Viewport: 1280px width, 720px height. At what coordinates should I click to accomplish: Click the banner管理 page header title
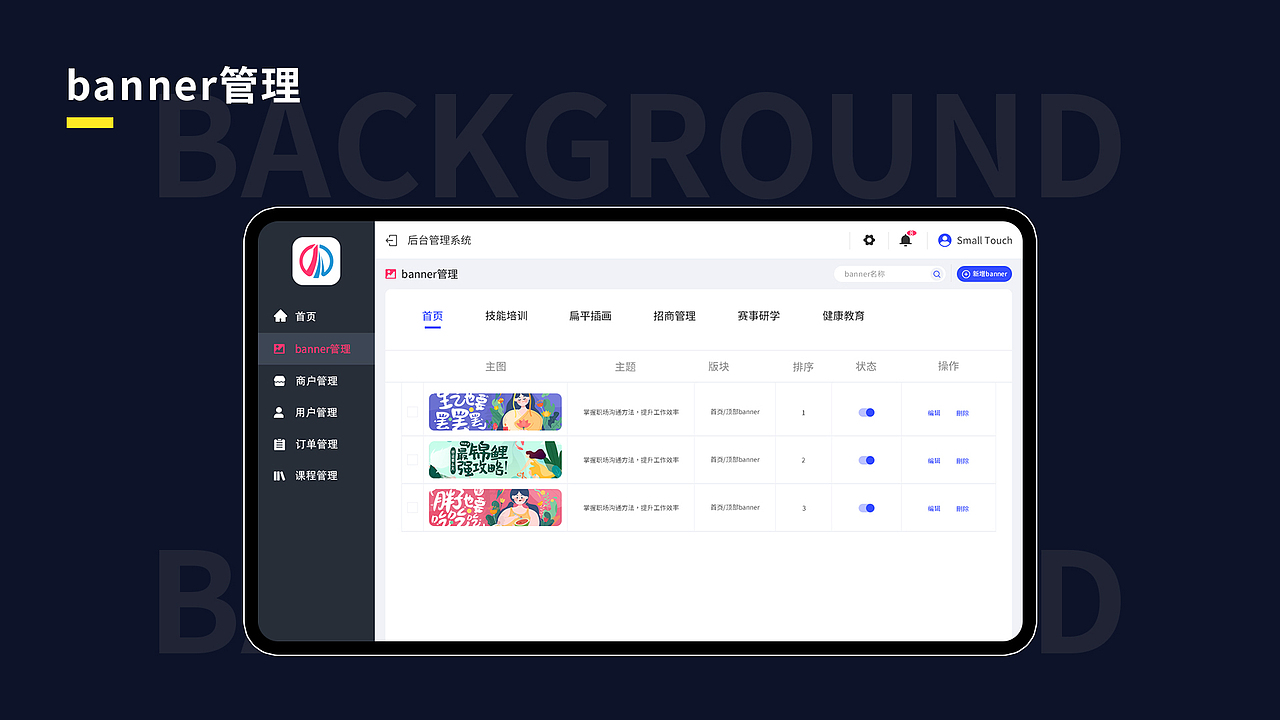pos(430,274)
